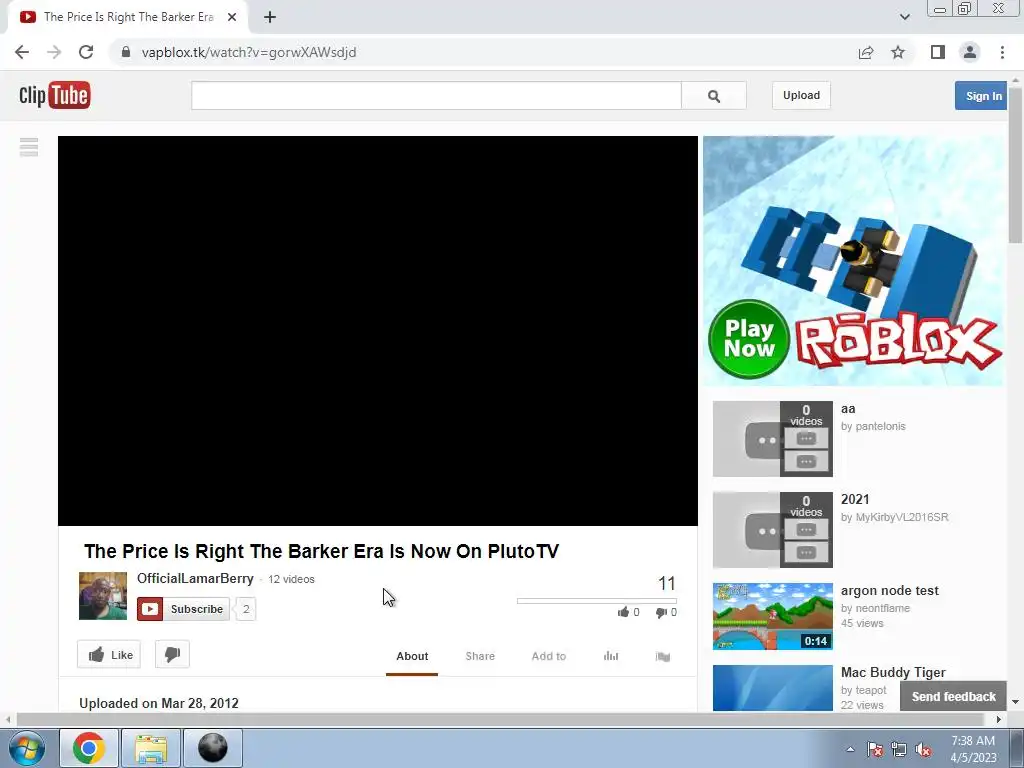Click the video title heading text
The height and width of the screenshot is (768, 1024).
click(x=321, y=551)
